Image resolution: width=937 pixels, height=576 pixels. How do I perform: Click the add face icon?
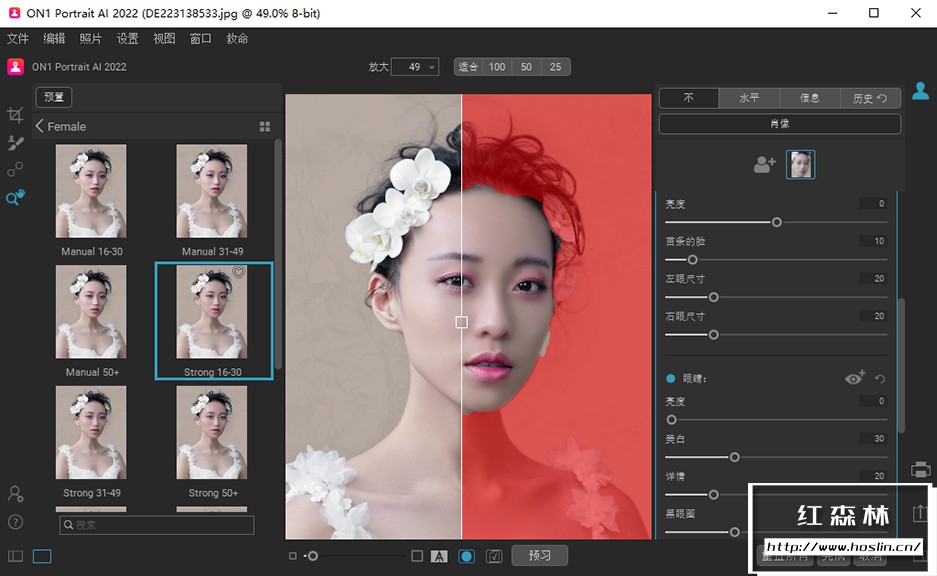764,165
